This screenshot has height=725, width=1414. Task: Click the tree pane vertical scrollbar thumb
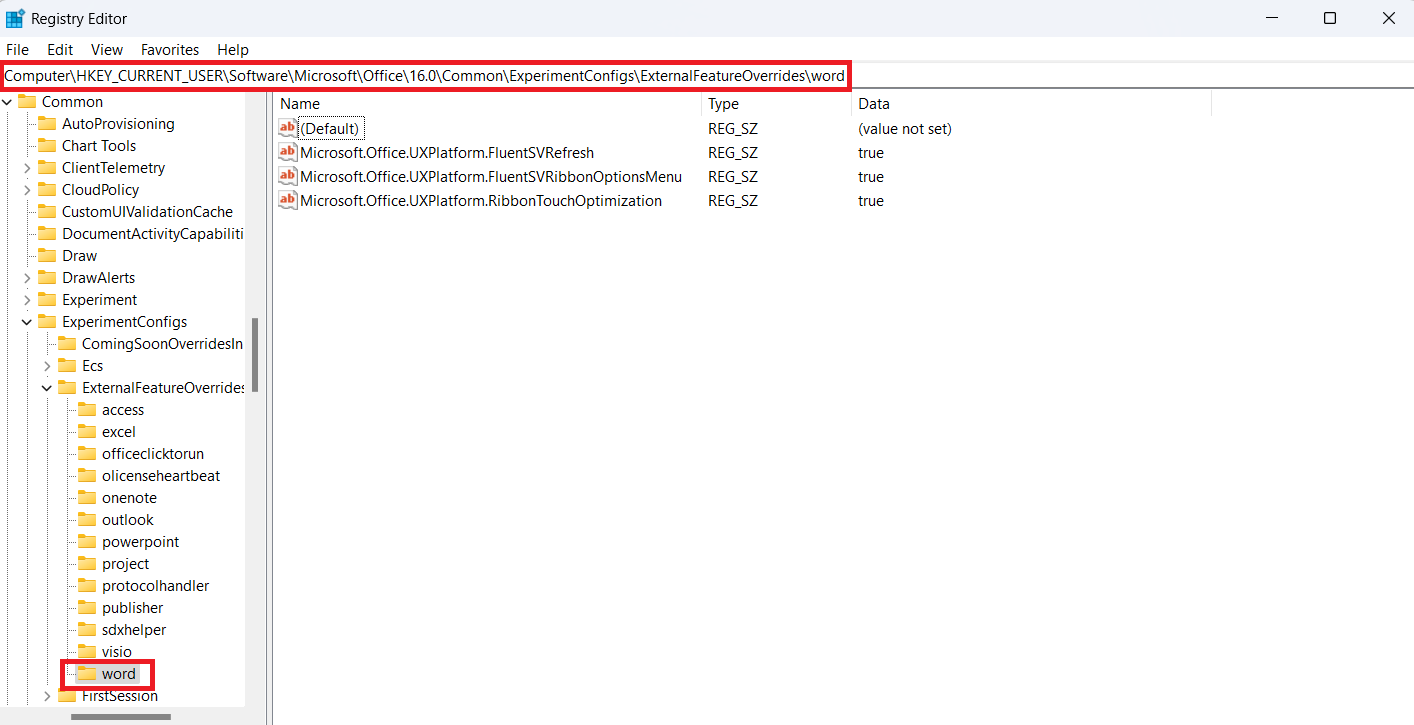255,356
